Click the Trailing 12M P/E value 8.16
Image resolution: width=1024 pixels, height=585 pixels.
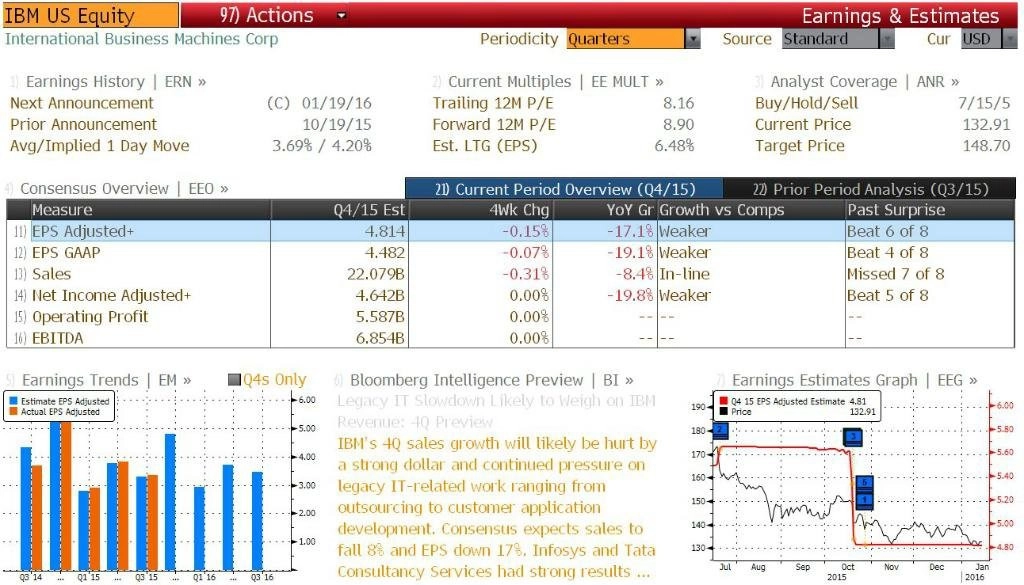(679, 103)
